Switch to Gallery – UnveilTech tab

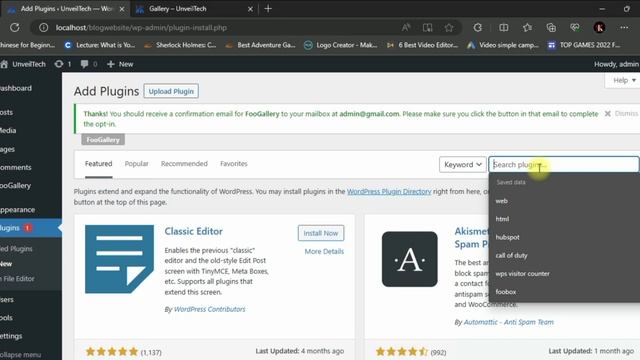click(x=194, y=9)
